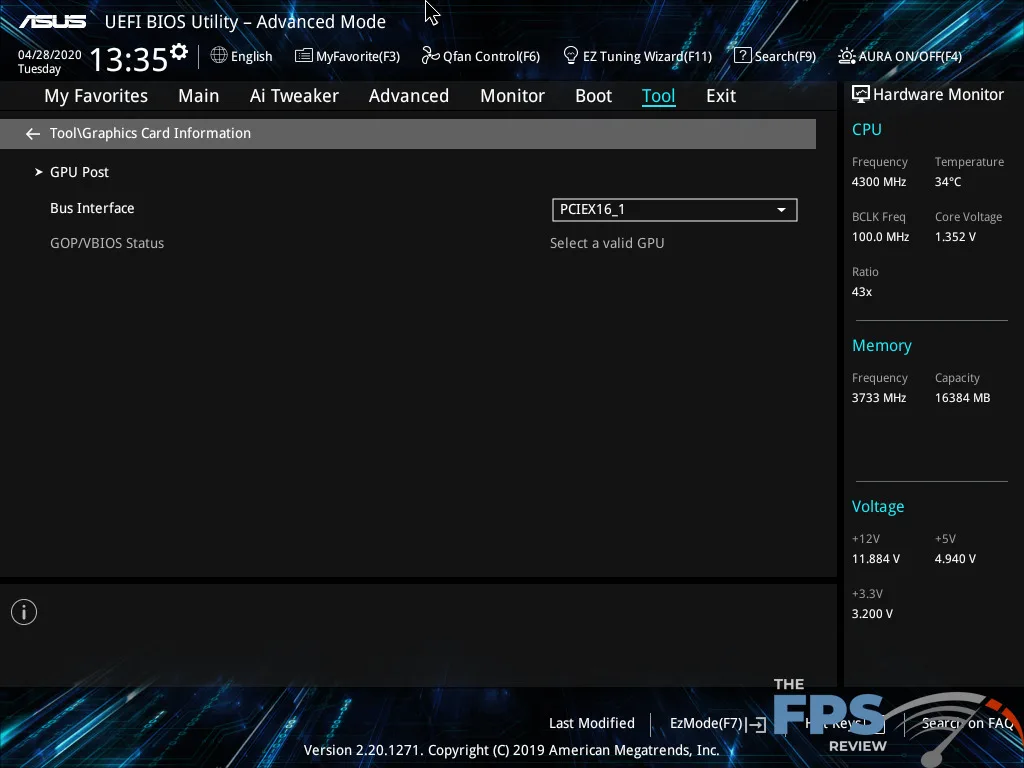Viewport: 1024px width, 768px height.
Task: Click the EzMode exit arrow icon
Action: pos(756,724)
